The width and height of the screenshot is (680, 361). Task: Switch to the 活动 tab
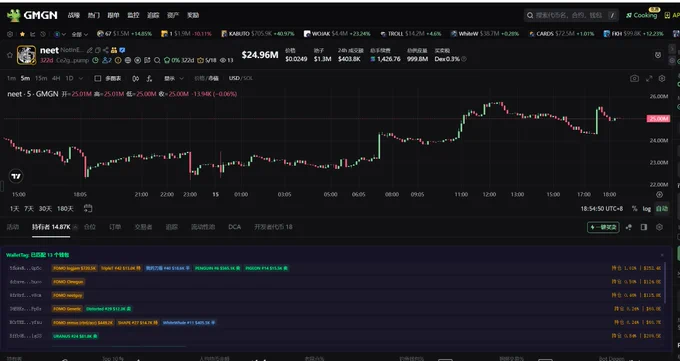[x=13, y=227]
